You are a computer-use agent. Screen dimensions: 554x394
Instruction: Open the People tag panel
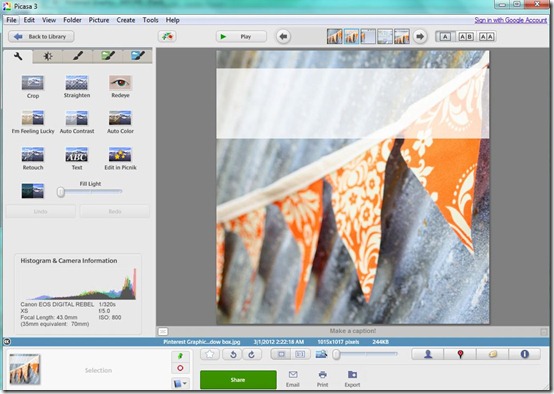(x=428, y=354)
